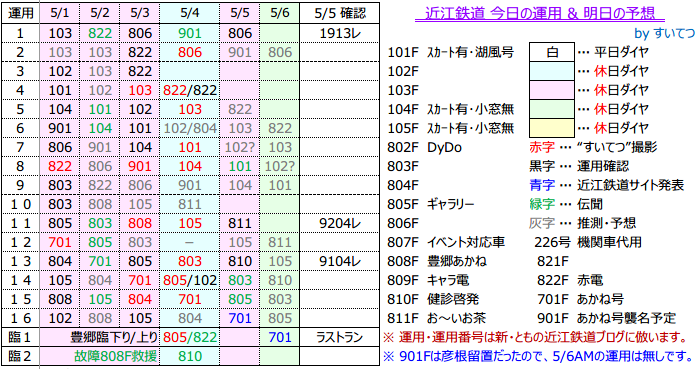Select the 5/2 column header
699x369 pixels.
tap(100, 13)
